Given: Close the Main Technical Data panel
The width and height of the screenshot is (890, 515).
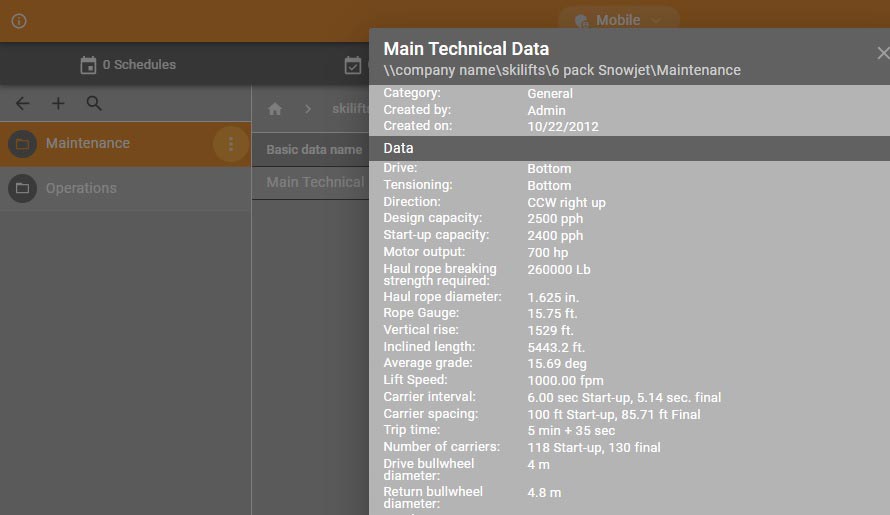Looking at the screenshot, I should pos(881,53).
